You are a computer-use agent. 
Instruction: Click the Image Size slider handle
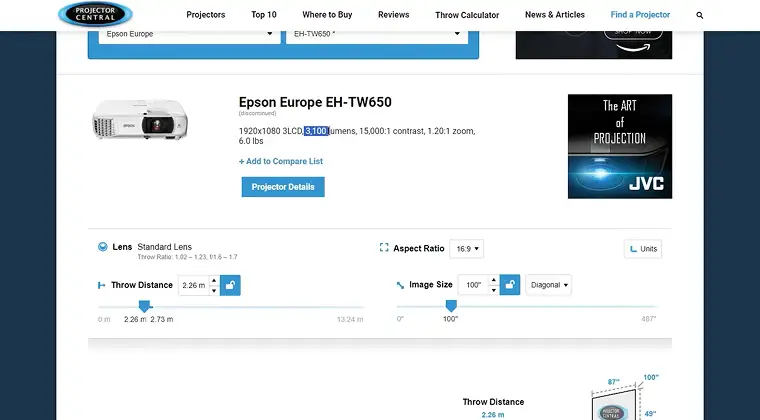click(450, 305)
